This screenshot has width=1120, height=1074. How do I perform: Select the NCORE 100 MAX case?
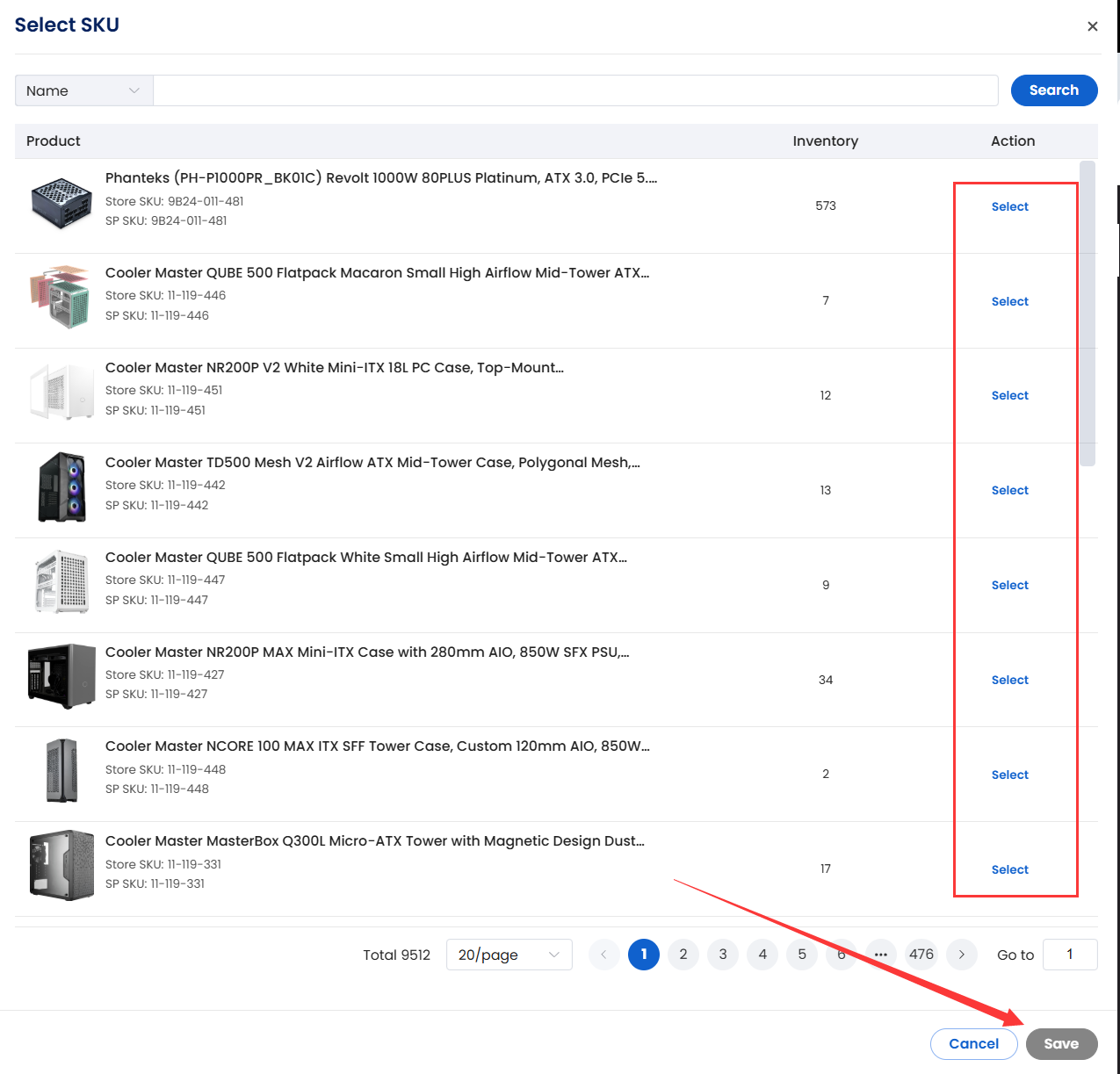[x=1010, y=775]
